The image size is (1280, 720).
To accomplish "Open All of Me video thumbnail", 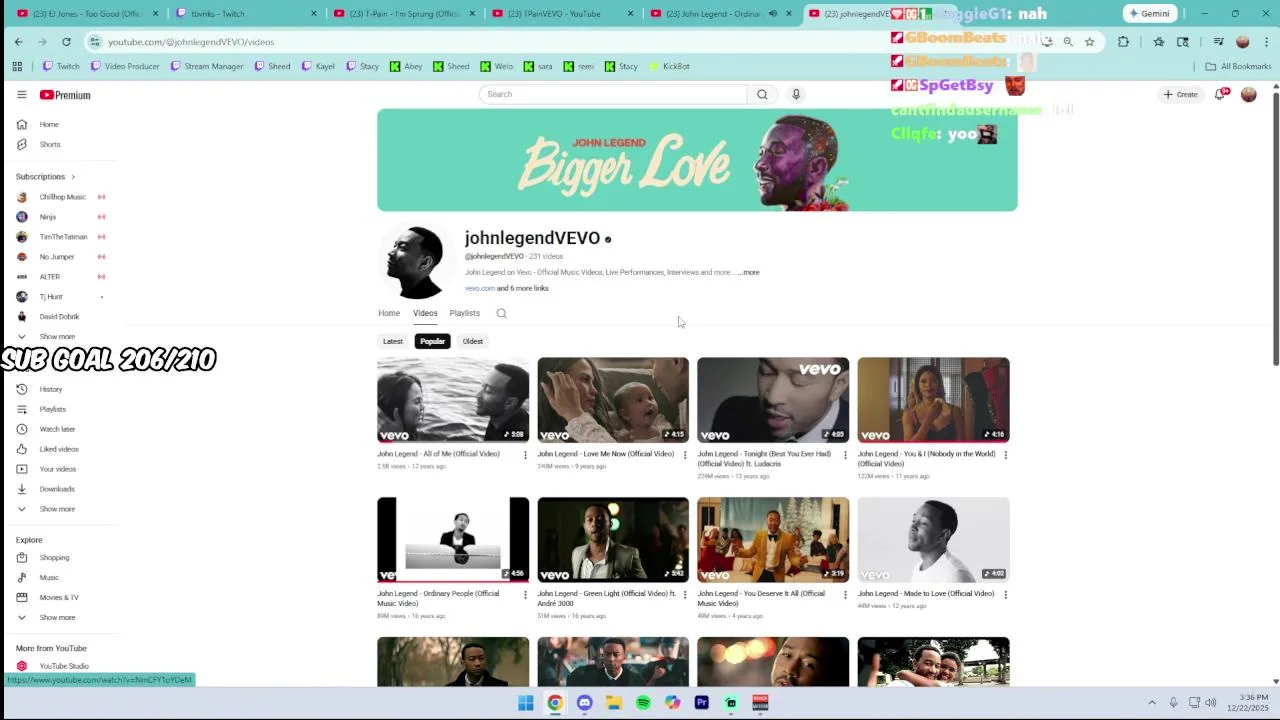I will (x=453, y=400).
